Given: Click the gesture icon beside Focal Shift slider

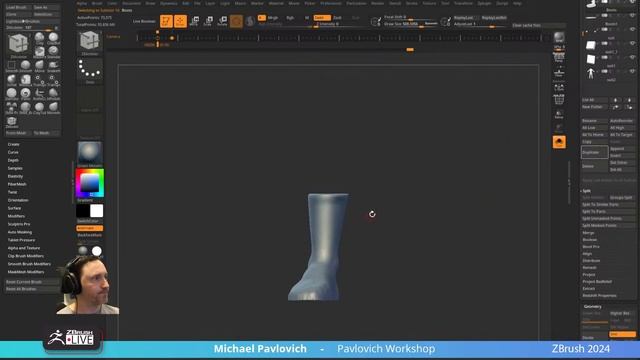Looking at the screenshot, I should pyautogui.click(x=375, y=21).
